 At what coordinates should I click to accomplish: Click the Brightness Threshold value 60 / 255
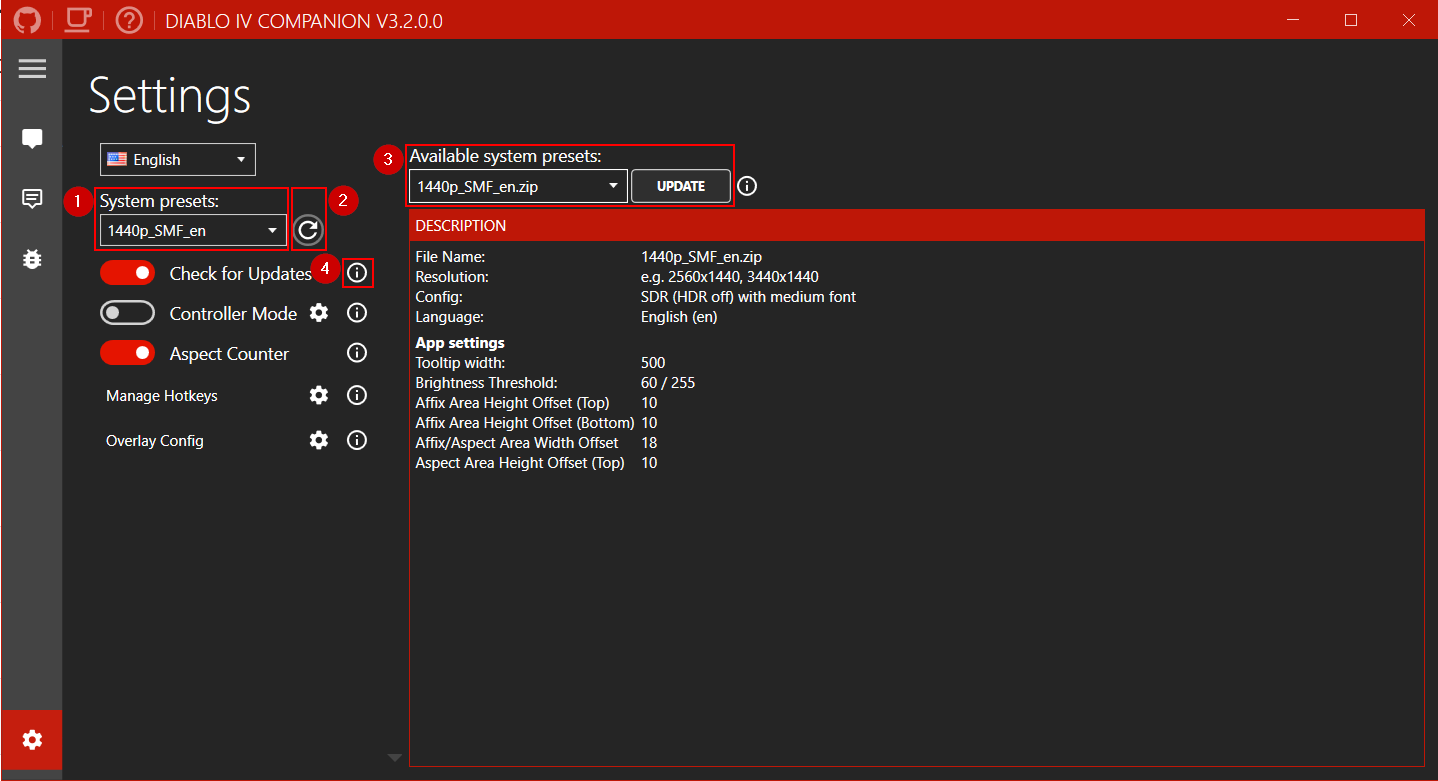tap(668, 383)
